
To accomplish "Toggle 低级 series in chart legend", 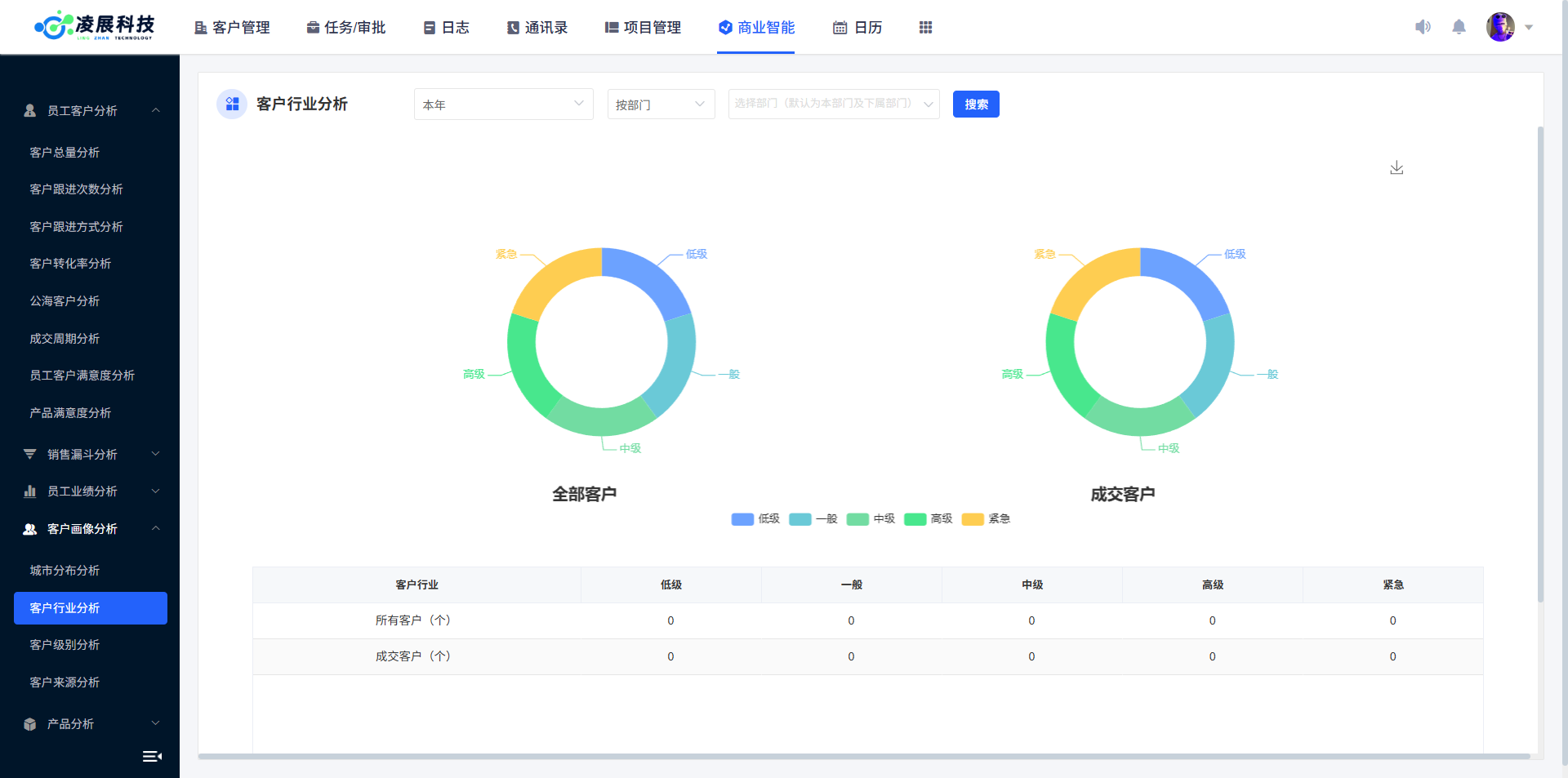I will [x=755, y=519].
